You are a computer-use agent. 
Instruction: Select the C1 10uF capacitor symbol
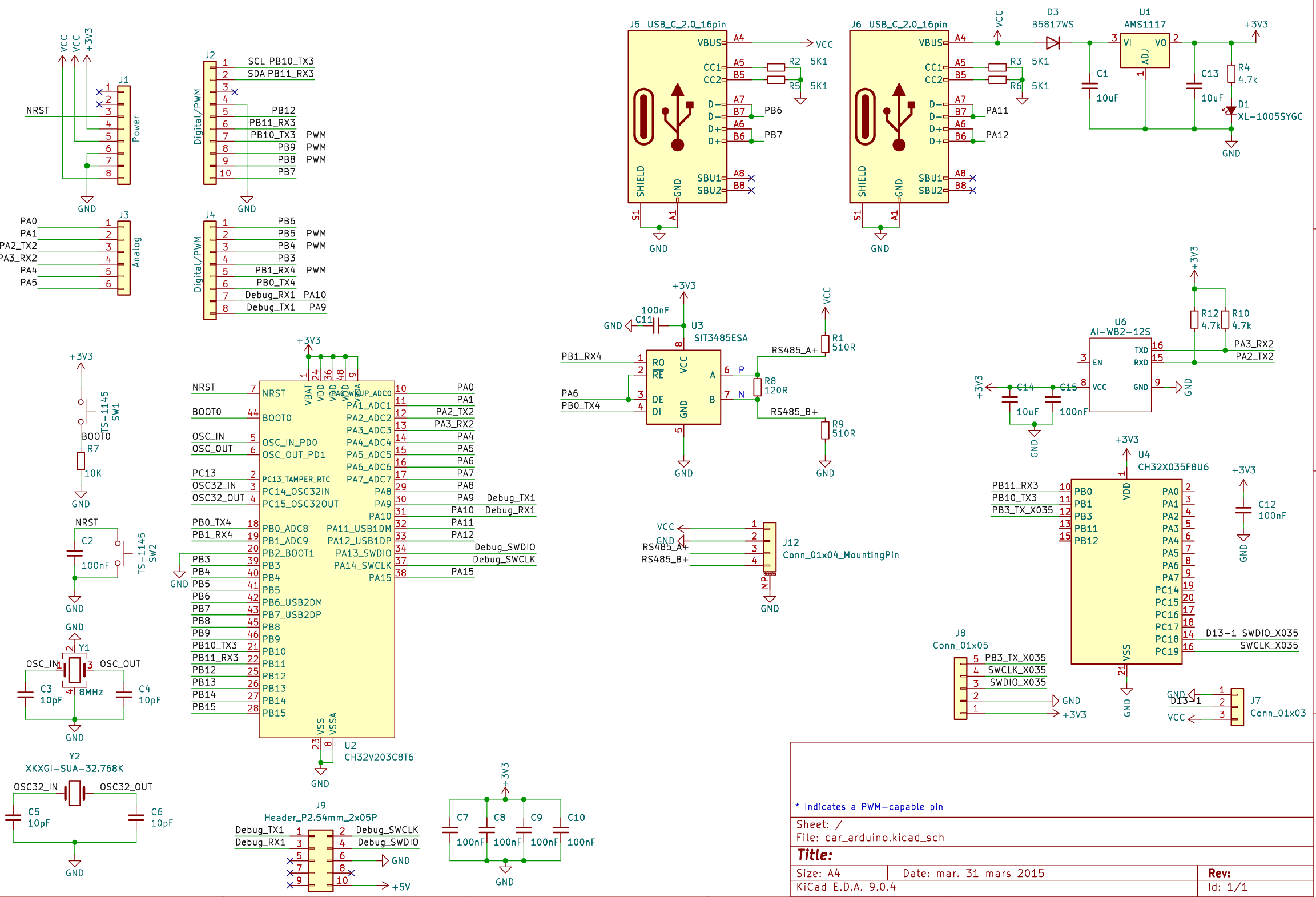[1089, 86]
